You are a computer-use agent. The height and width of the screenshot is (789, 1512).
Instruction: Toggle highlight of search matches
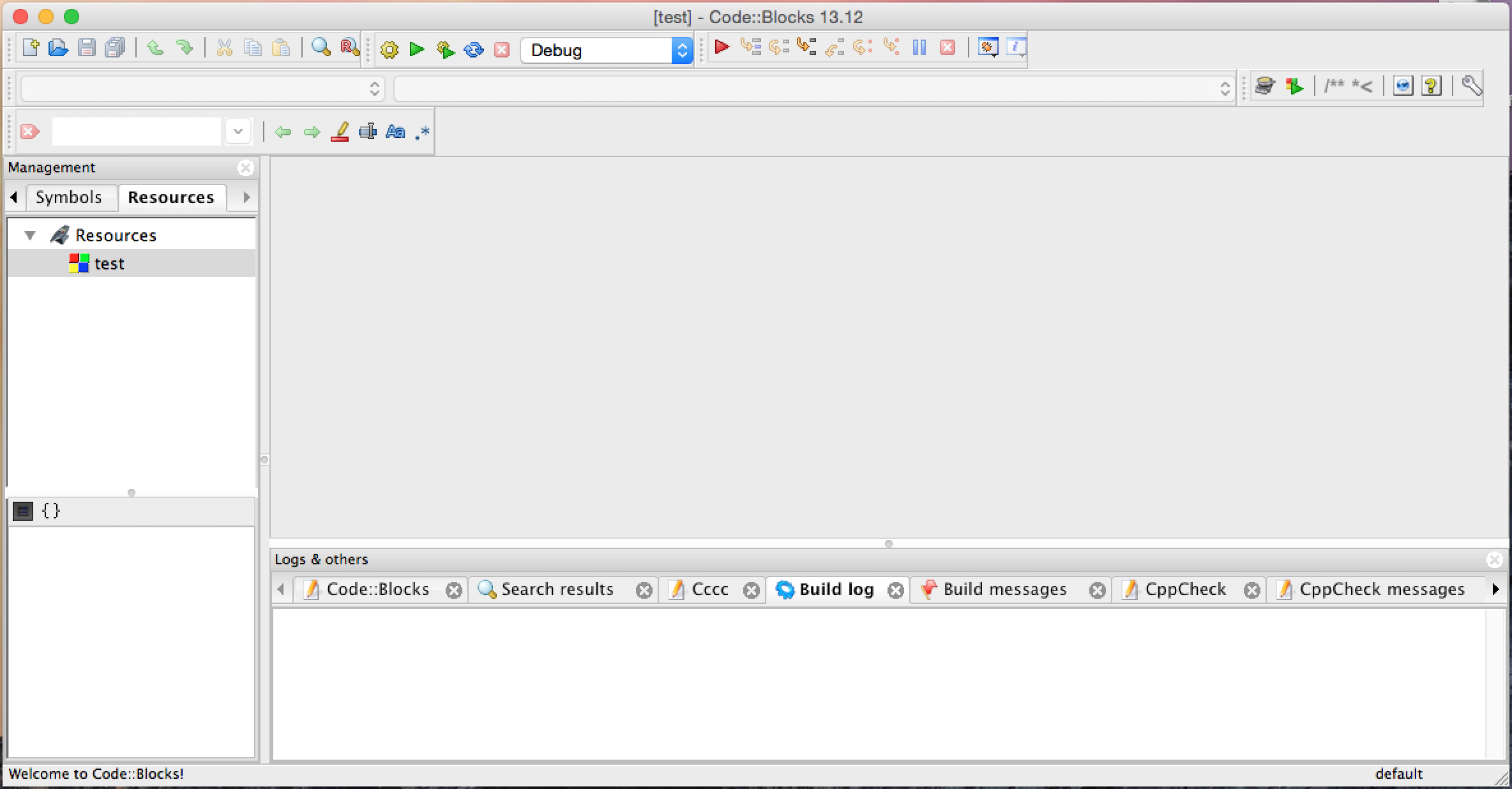coord(340,131)
